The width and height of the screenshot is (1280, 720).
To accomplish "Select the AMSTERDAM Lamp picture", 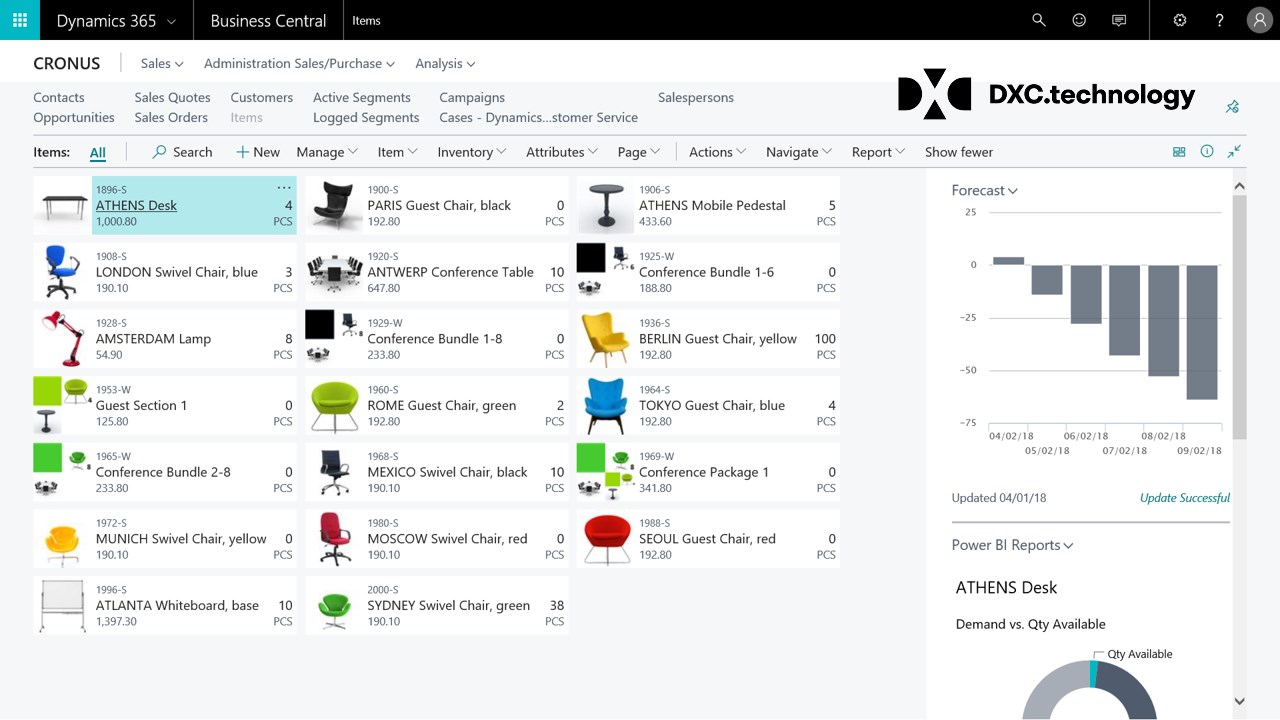I will coord(62,339).
